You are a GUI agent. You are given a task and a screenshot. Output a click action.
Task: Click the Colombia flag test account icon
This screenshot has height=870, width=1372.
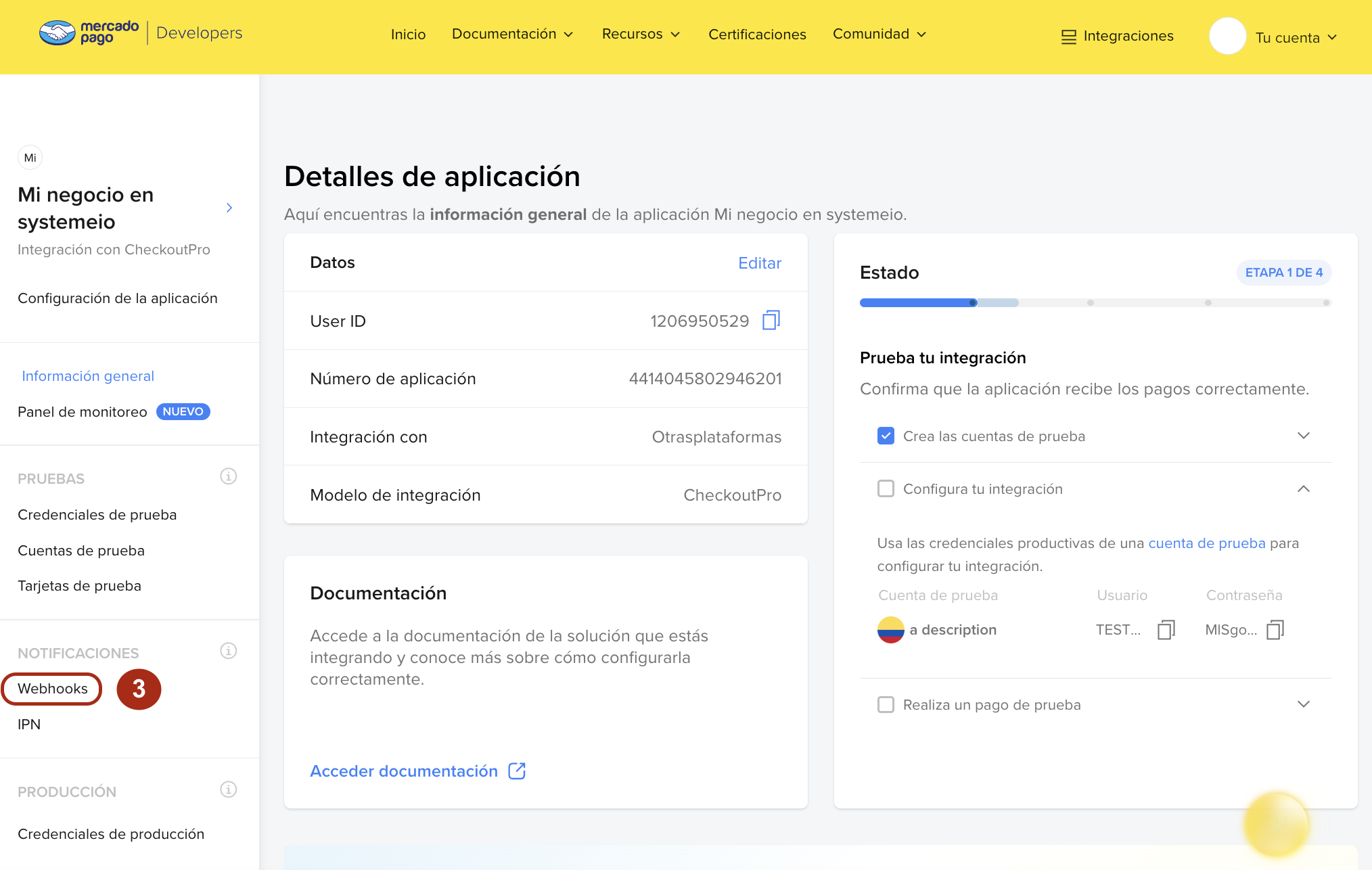point(890,630)
